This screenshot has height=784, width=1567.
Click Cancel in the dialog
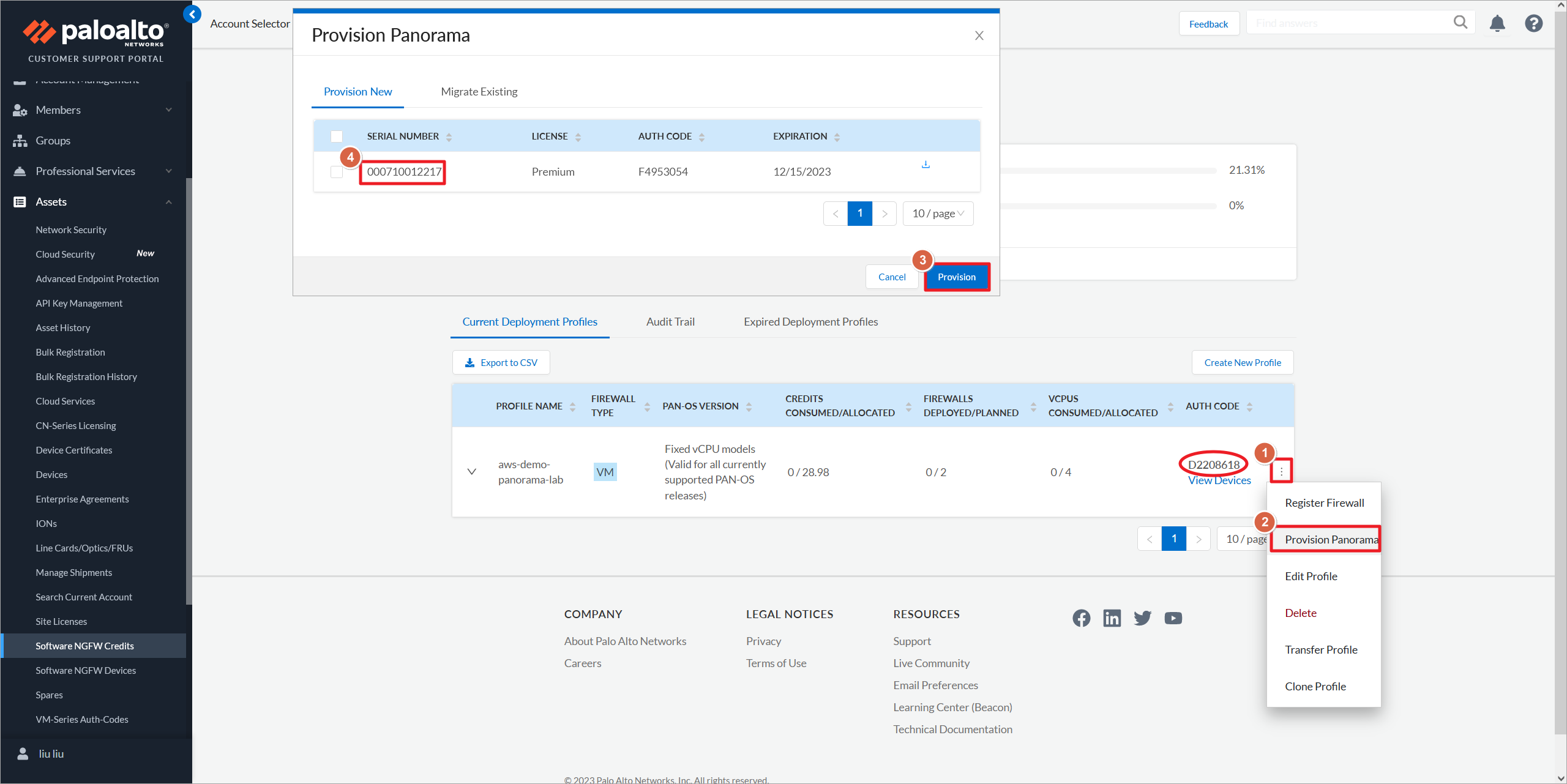892,277
